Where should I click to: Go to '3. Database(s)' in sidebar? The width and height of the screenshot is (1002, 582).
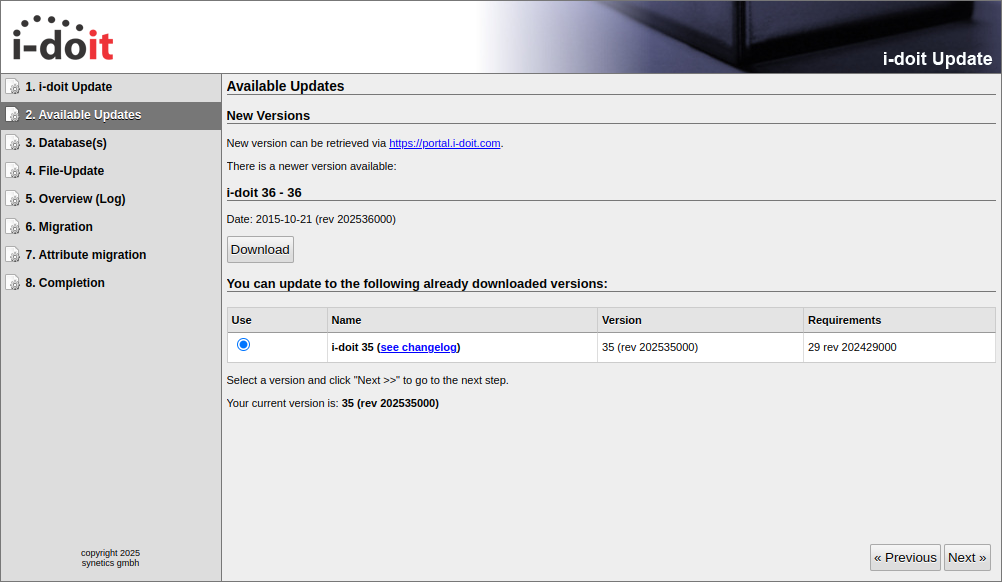(66, 143)
